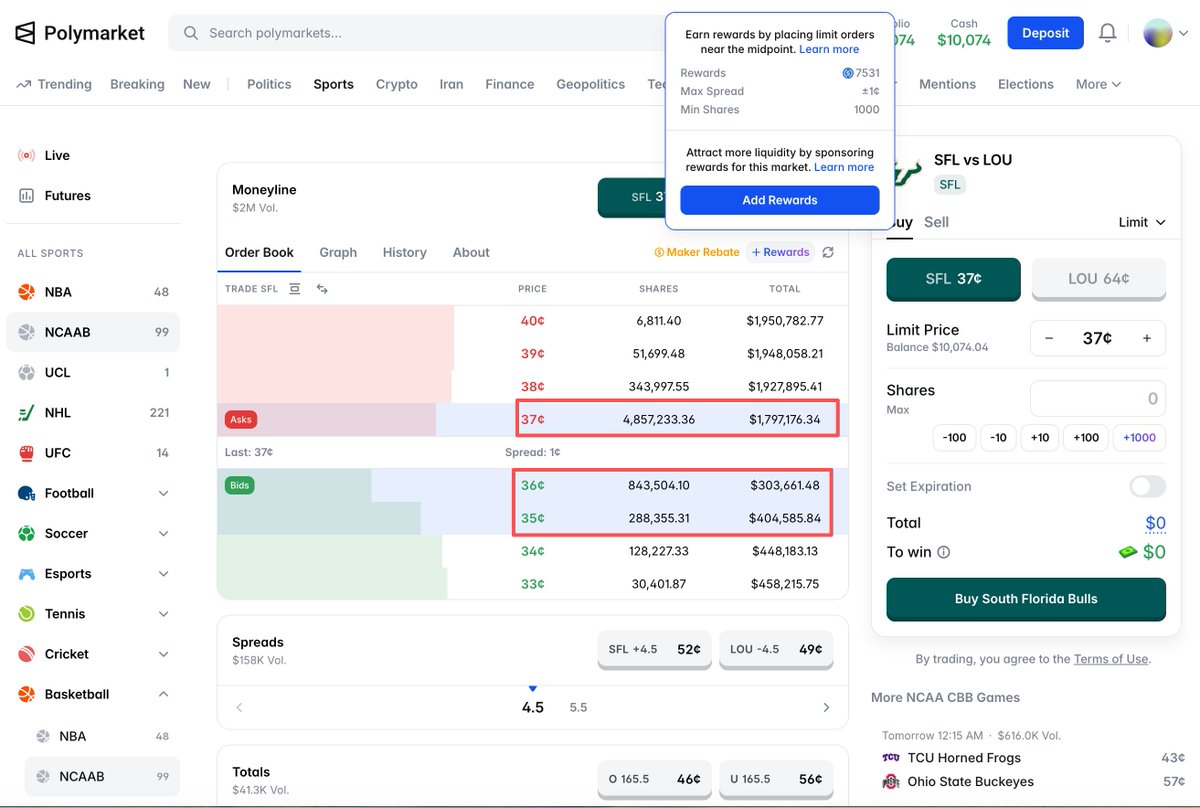Expand the Esports sidebar section
This screenshot has width=1200, height=808.
click(164, 574)
